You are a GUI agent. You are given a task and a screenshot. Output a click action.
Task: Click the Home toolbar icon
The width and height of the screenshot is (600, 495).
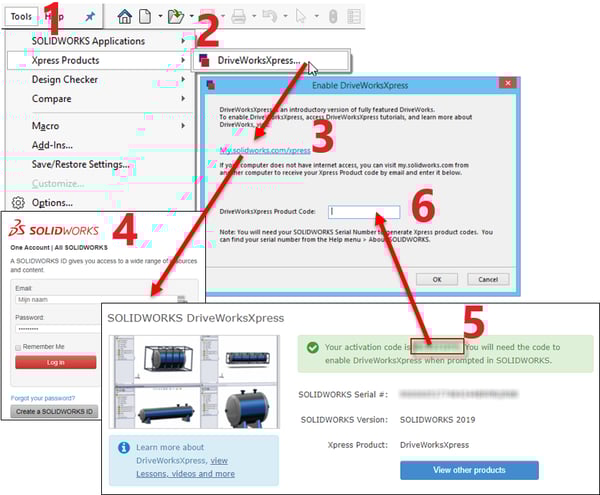125,16
